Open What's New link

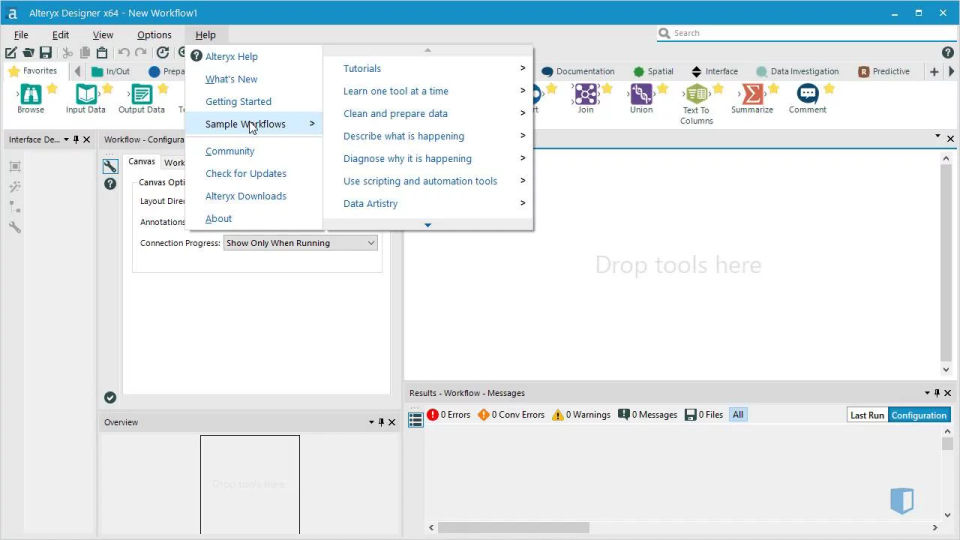coord(231,79)
